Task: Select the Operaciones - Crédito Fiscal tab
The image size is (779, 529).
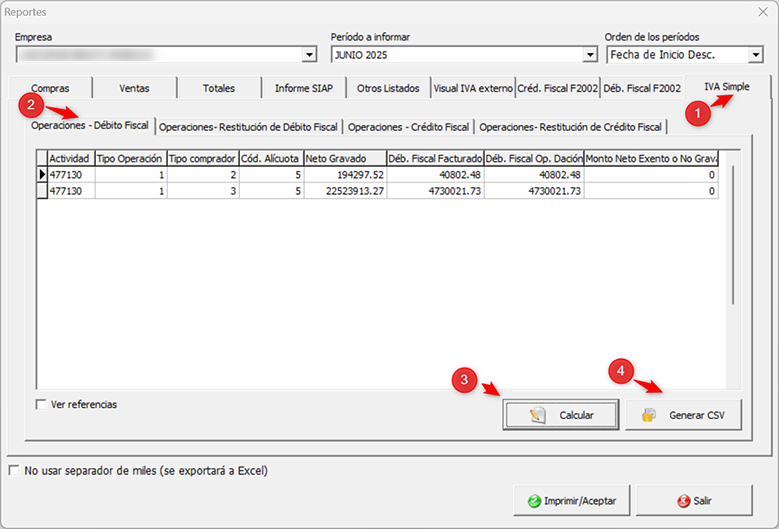Action: click(x=408, y=127)
